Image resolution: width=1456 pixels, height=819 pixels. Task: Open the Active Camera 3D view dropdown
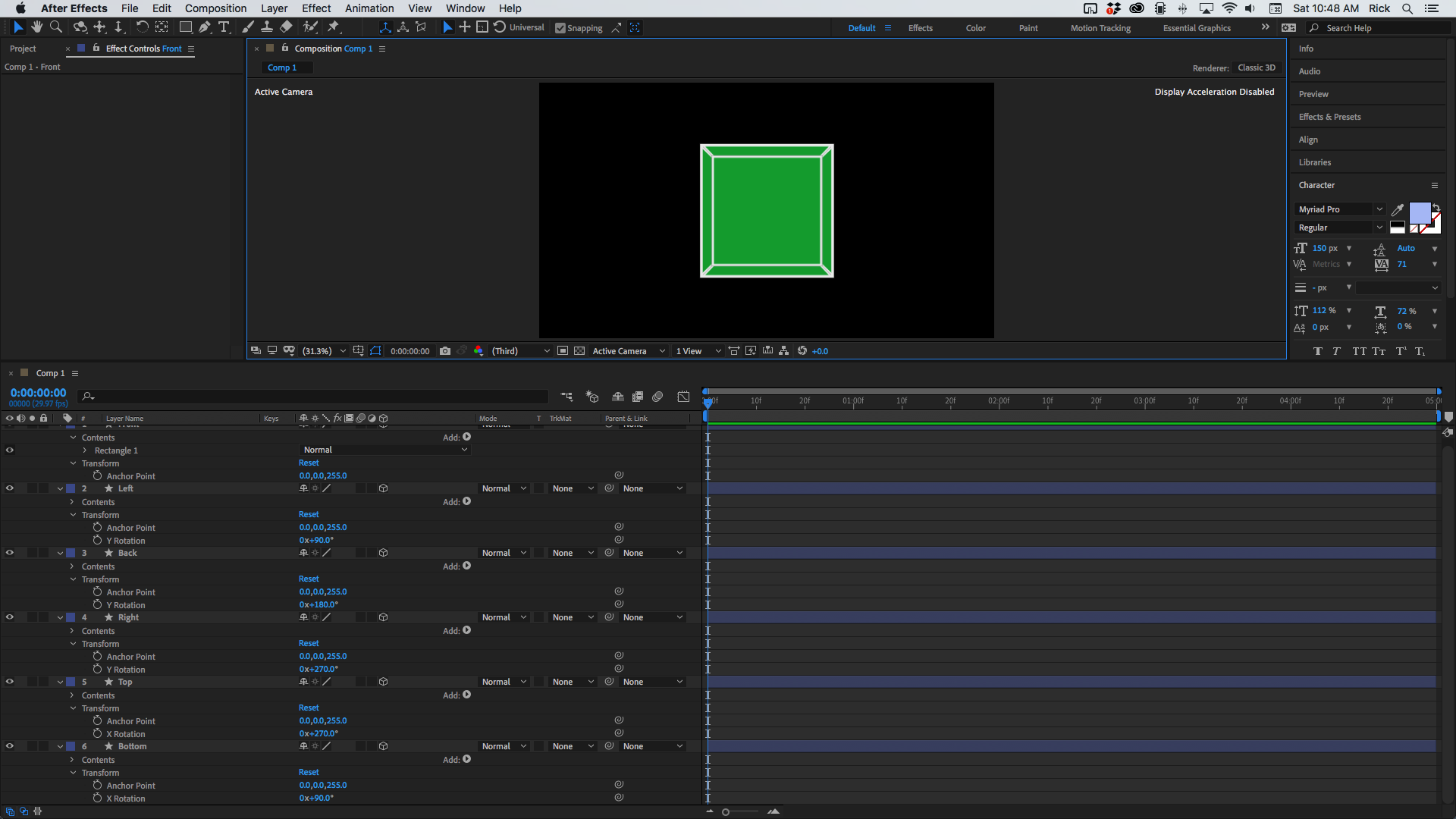tap(628, 350)
